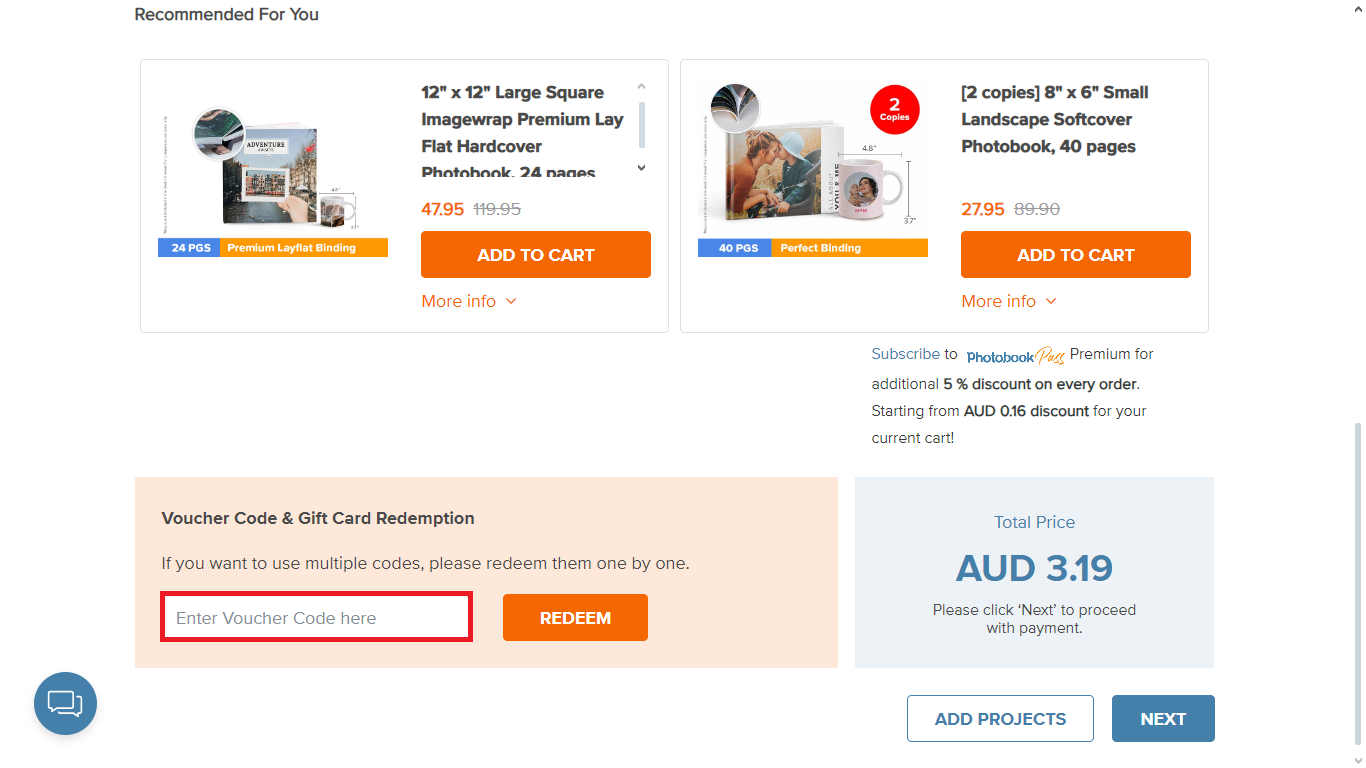Click the Photobook Plus logo
The width and height of the screenshot is (1366, 768).
tap(1015, 355)
